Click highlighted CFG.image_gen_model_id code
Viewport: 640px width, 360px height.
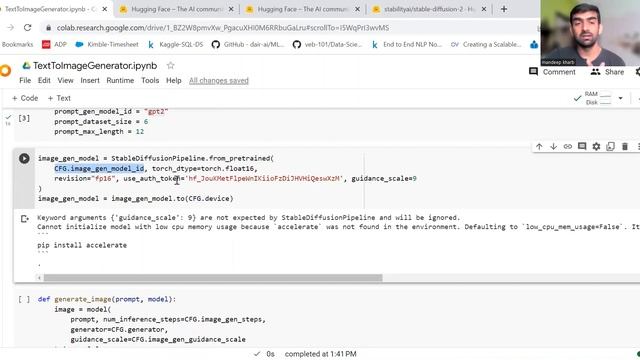99,169
